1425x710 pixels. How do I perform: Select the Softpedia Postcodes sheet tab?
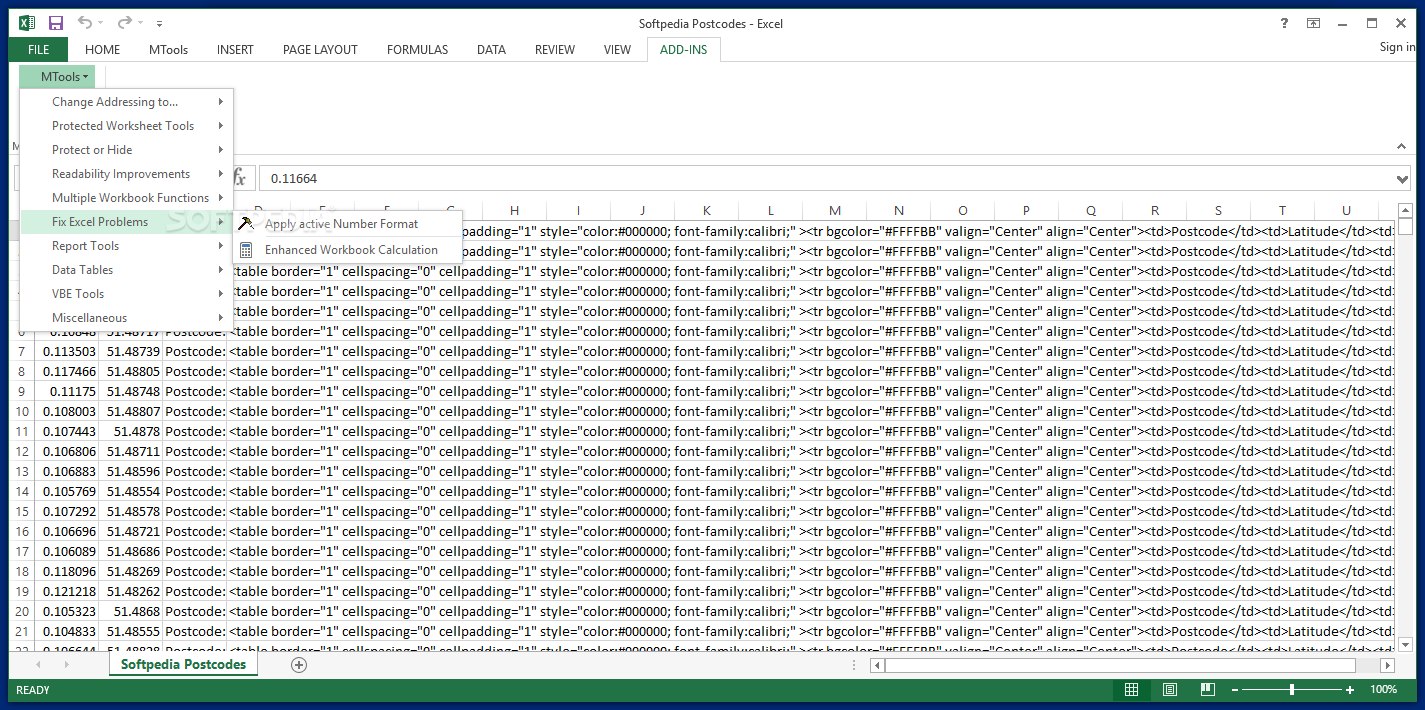(x=183, y=665)
